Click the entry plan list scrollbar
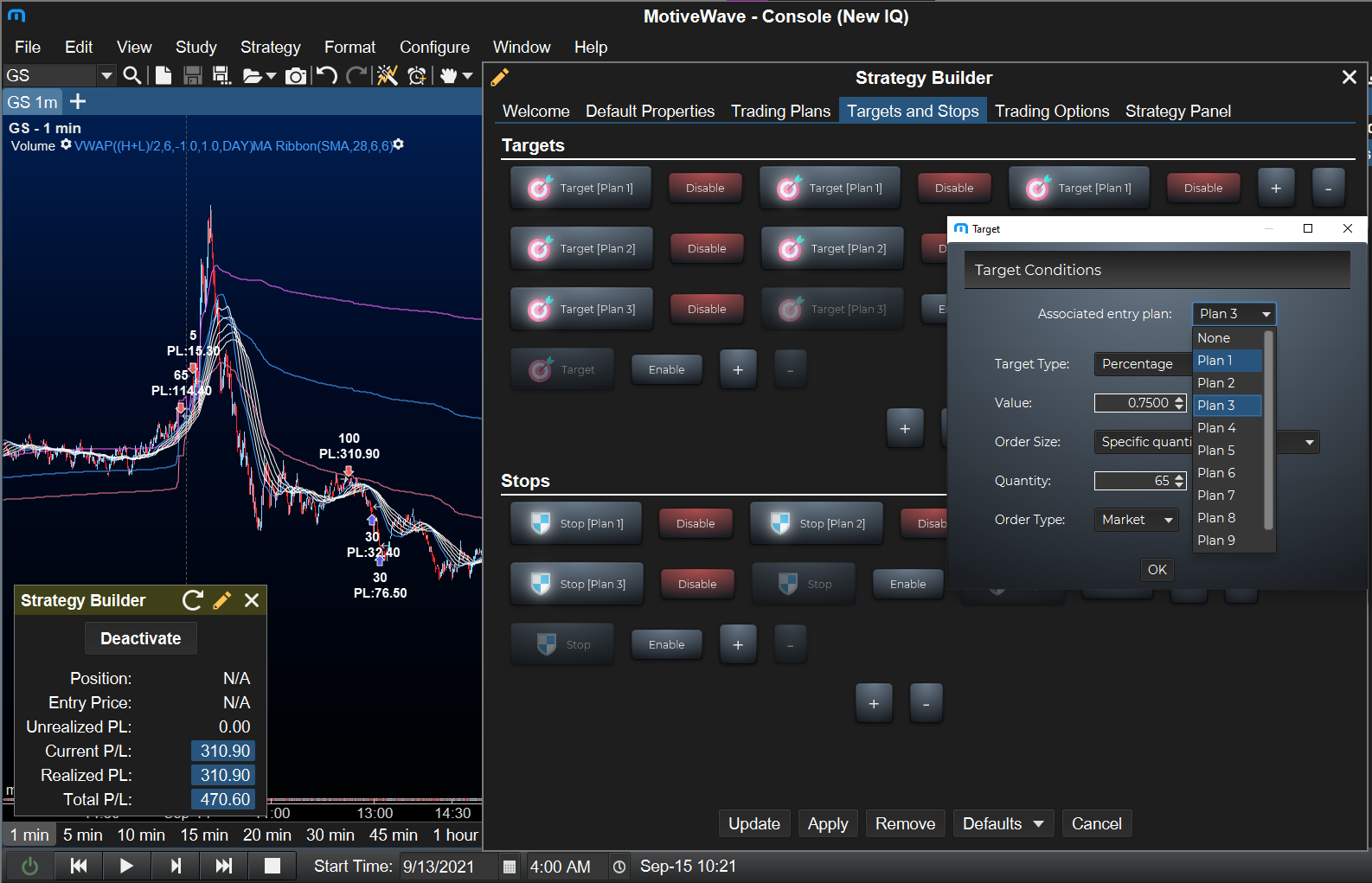The image size is (1372, 883). [x=1269, y=430]
